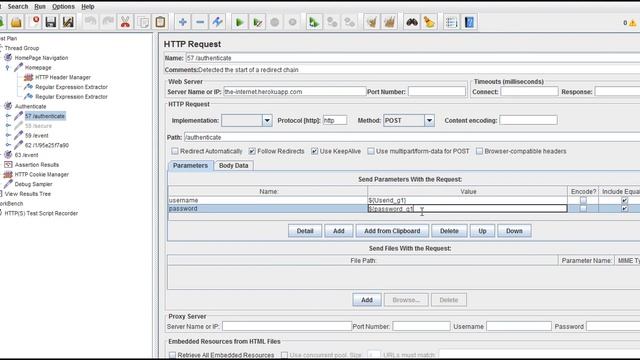Click the Detail button
Image resolution: width=640 pixels, height=360 pixels.
305,231
